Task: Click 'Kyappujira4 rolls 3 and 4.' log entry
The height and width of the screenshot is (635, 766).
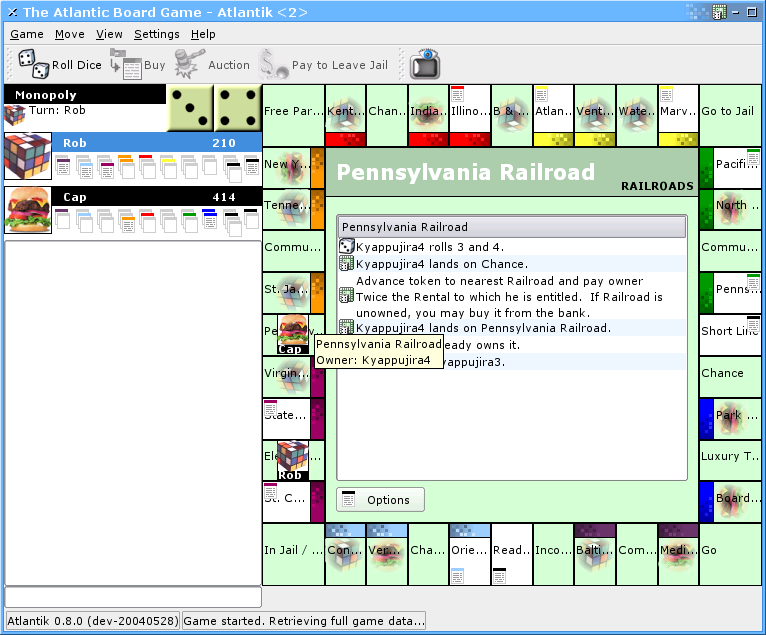Action: coord(512,247)
